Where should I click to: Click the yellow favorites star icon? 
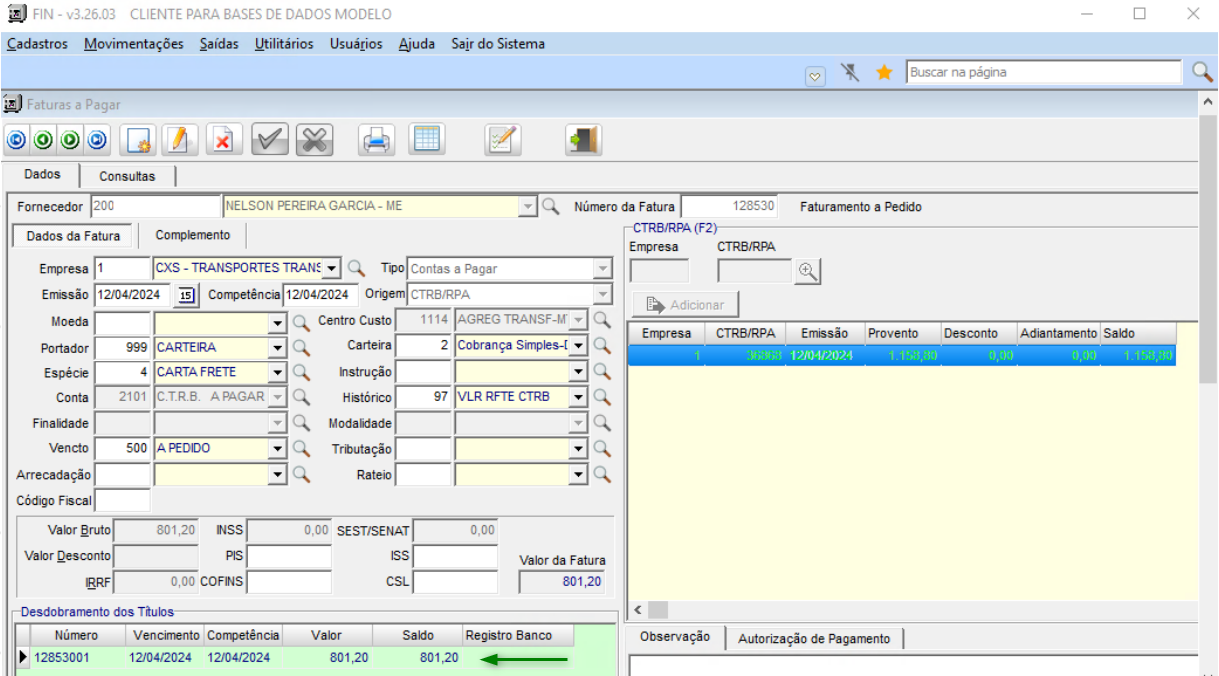click(884, 73)
